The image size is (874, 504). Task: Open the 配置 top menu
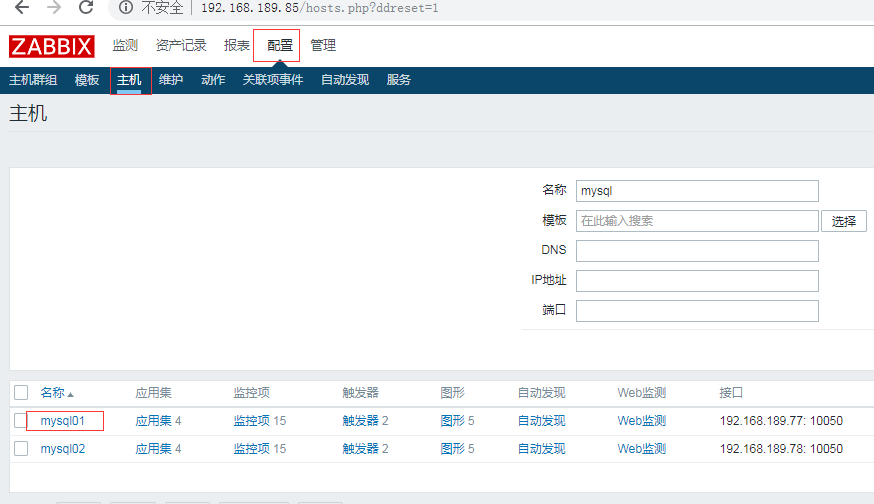coord(279,46)
